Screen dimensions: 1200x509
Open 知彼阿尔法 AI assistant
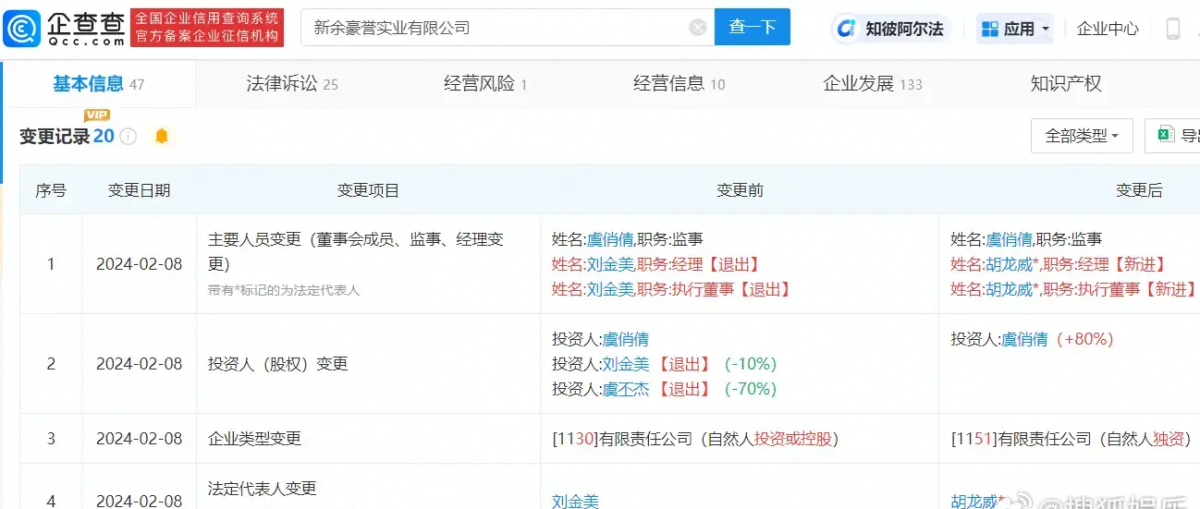point(891,28)
